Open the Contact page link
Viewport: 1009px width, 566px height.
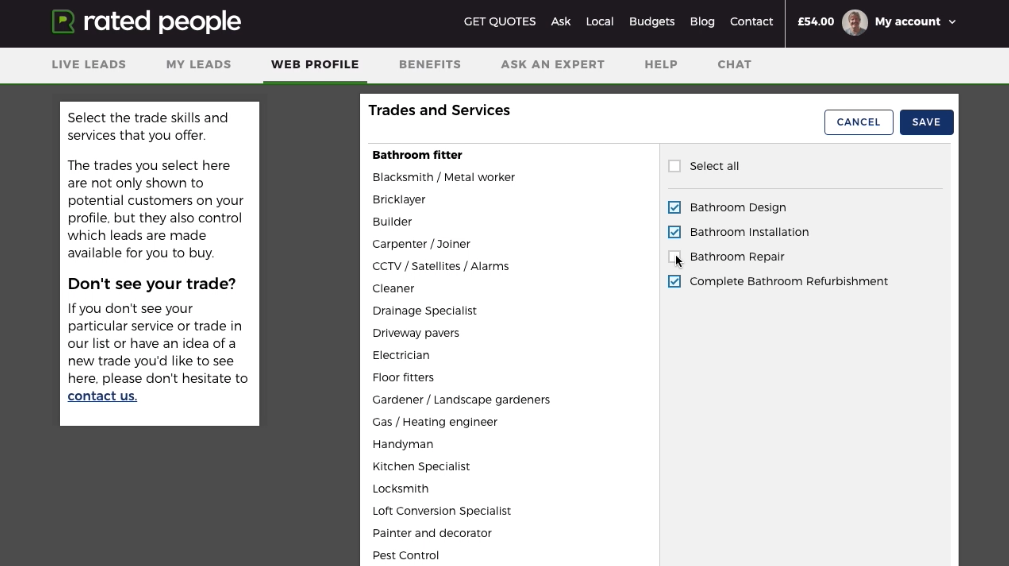(751, 21)
